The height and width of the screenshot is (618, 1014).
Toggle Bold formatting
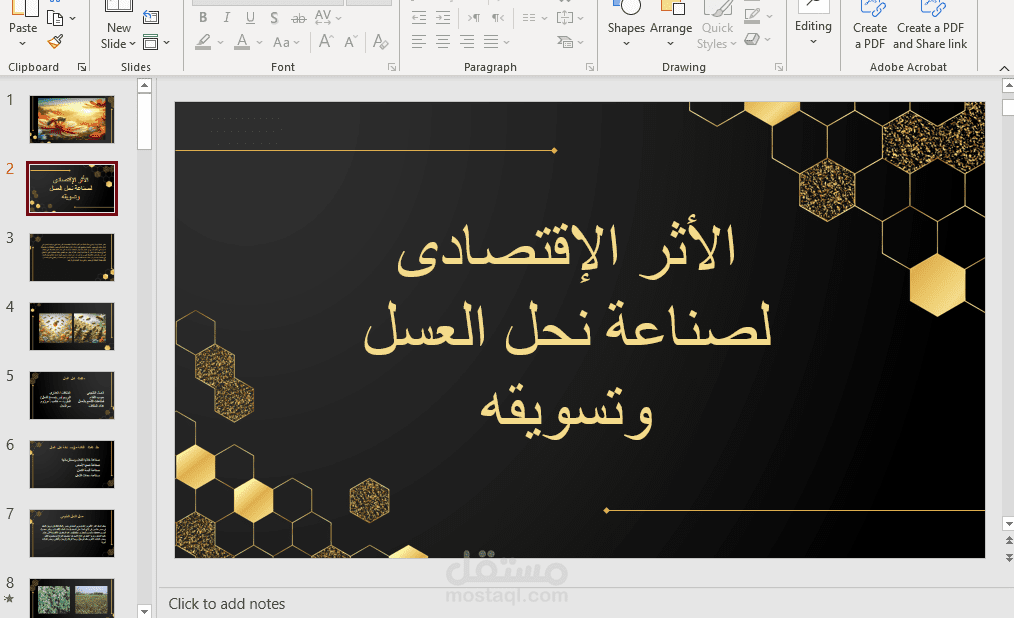(203, 18)
